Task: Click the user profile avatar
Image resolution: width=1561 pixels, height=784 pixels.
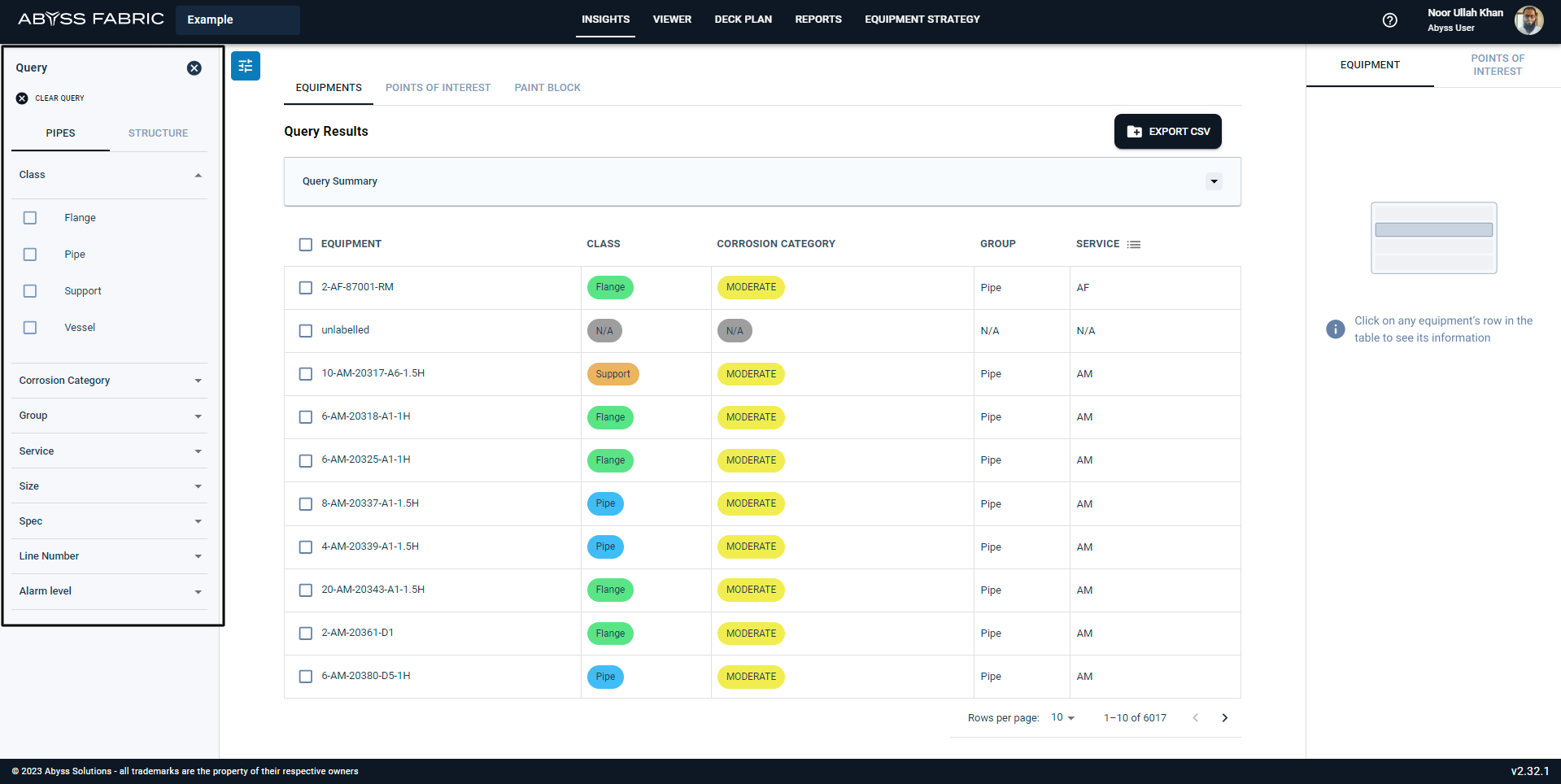Action: click(1528, 20)
